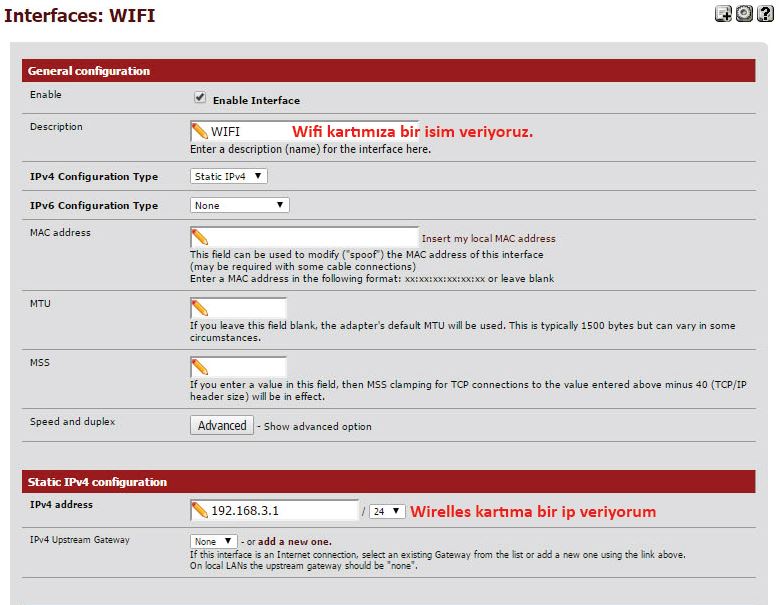This screenshot has width=781, height=605.
Task: Open the question mark help icon
Action: [x=765, y=15]
